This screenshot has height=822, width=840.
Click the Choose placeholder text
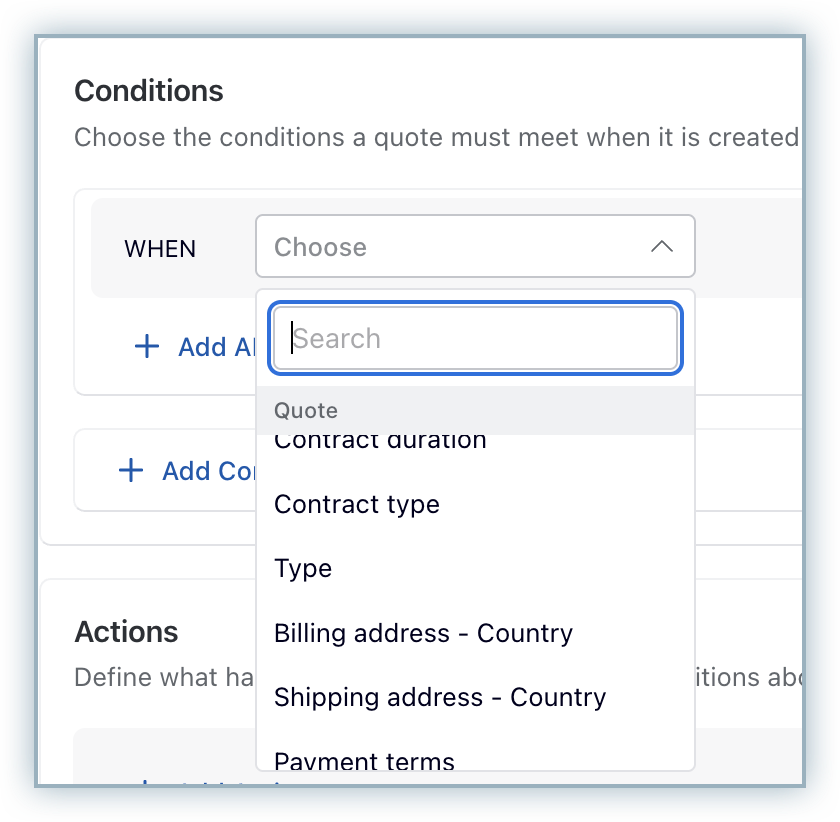coord(320,247)
